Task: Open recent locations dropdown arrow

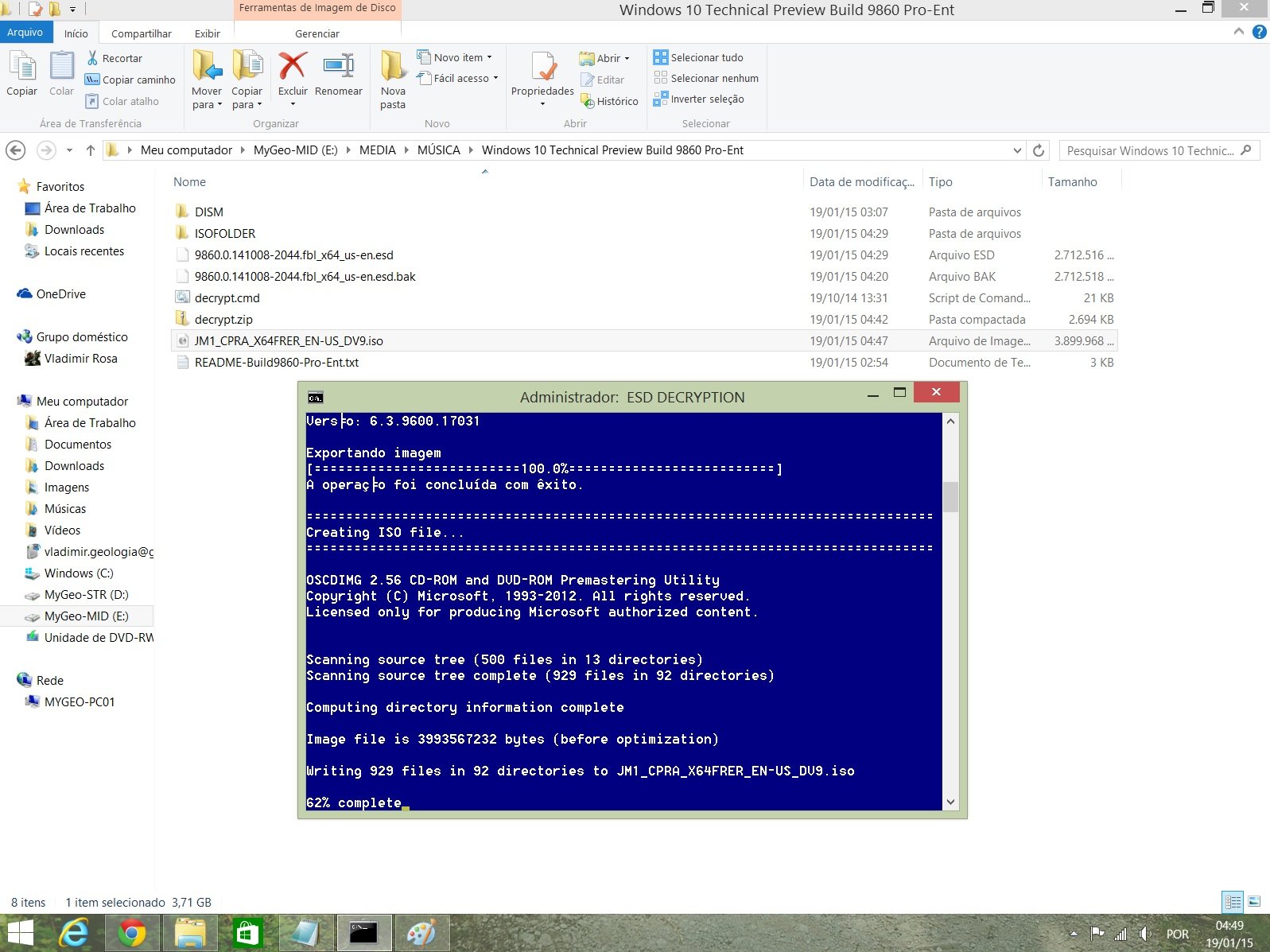Action: (69, 150)
